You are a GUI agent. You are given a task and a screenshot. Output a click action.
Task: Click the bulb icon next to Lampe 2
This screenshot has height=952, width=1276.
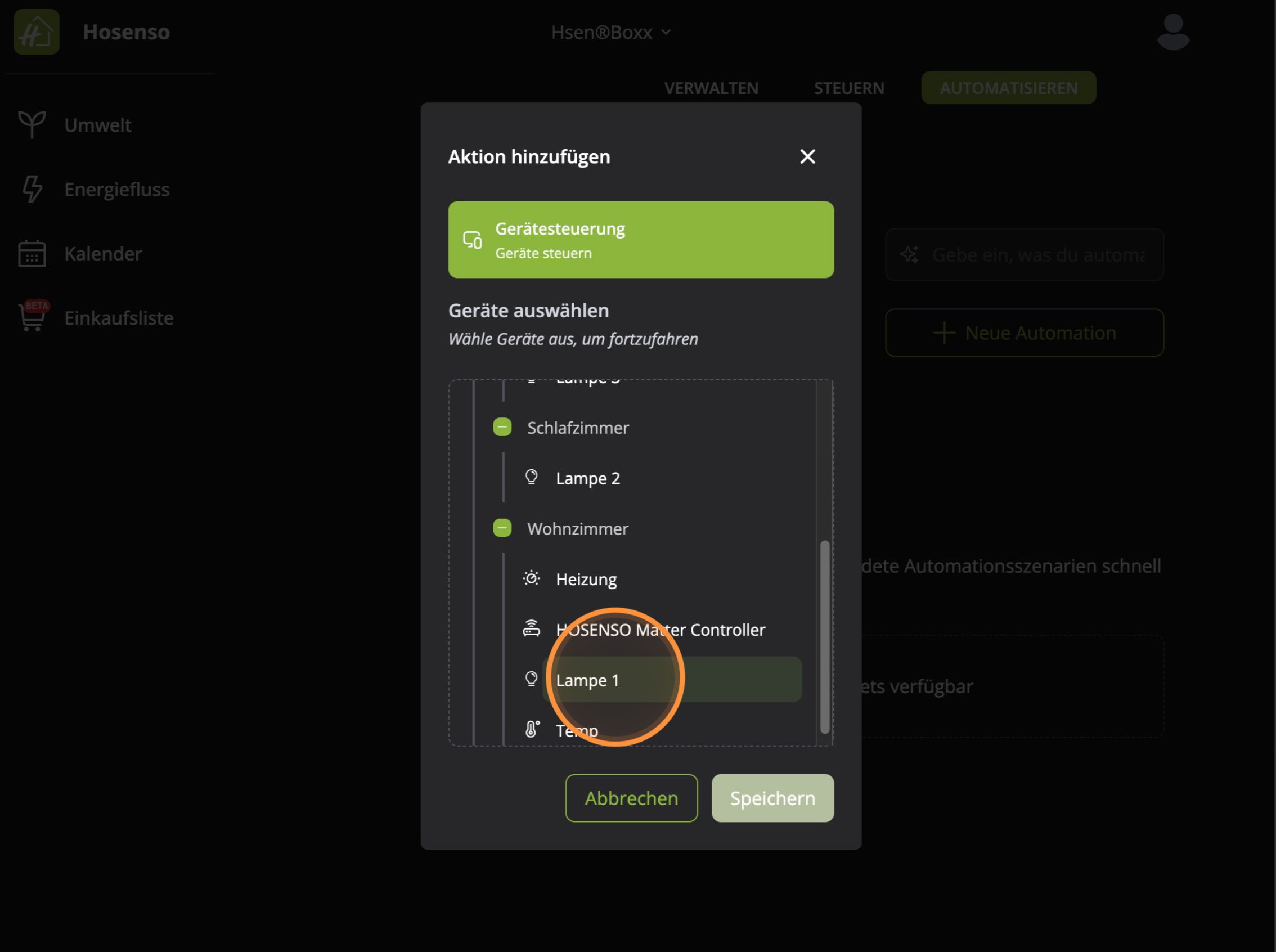coord(532,477)
